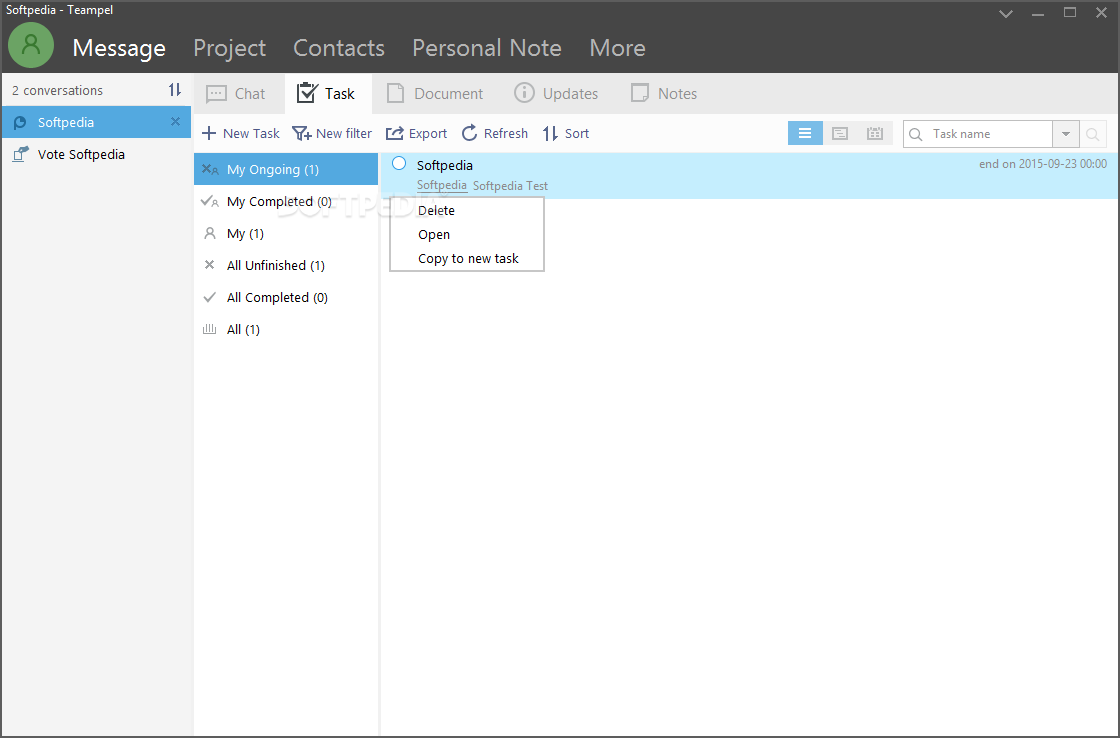Select the All Unfinished (1) filter
This screenshot has height=738, width=1120.
pos(286,265)
